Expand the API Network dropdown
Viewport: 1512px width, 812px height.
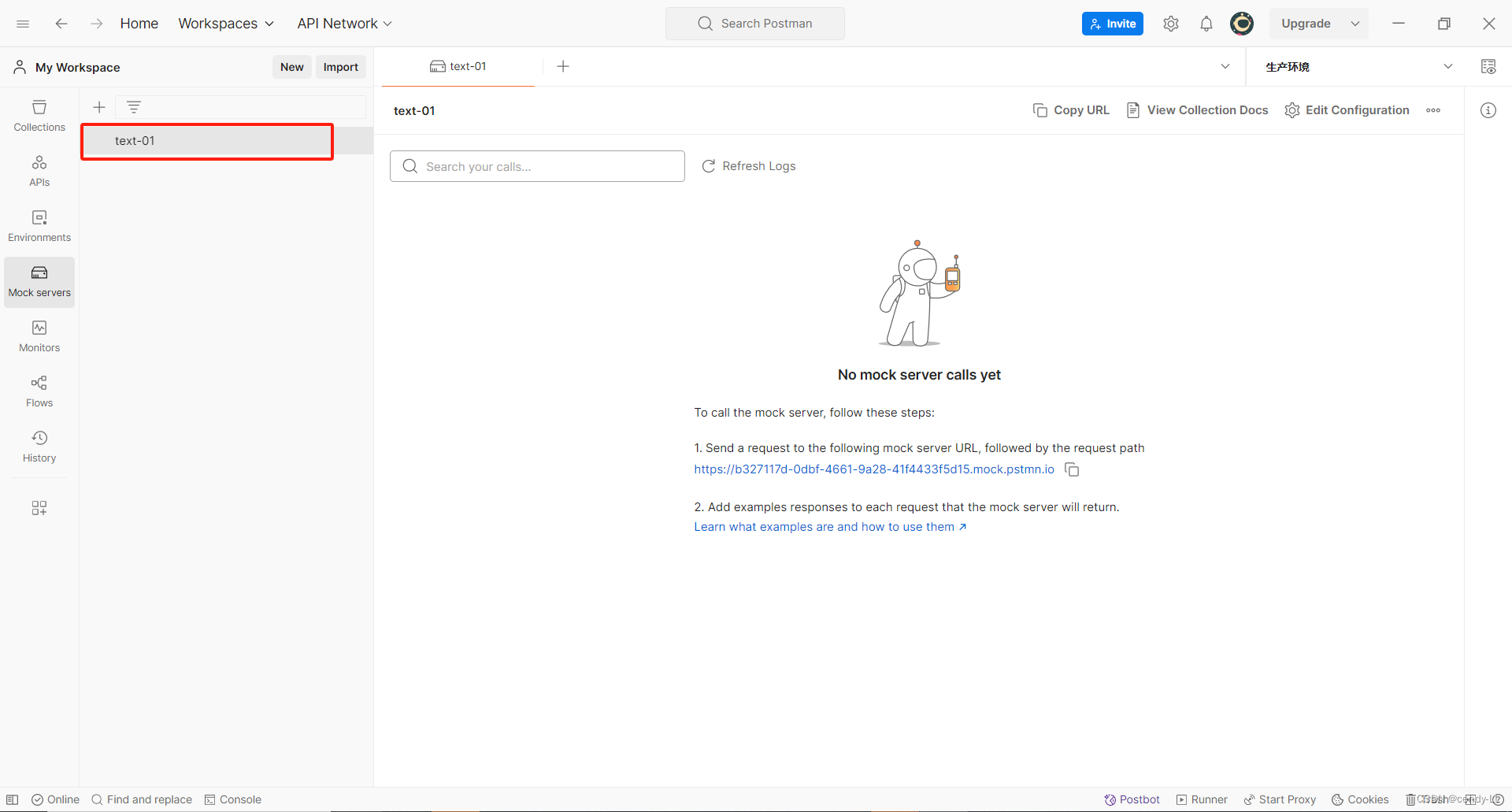344,24
